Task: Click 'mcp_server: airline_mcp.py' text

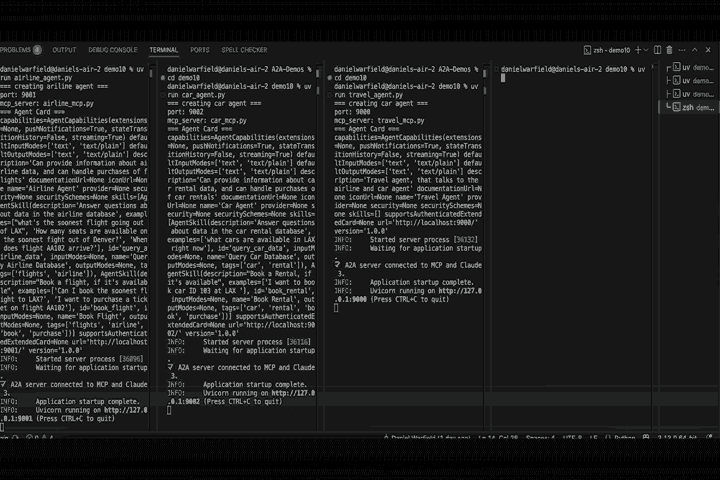Action: pos(47,104)
